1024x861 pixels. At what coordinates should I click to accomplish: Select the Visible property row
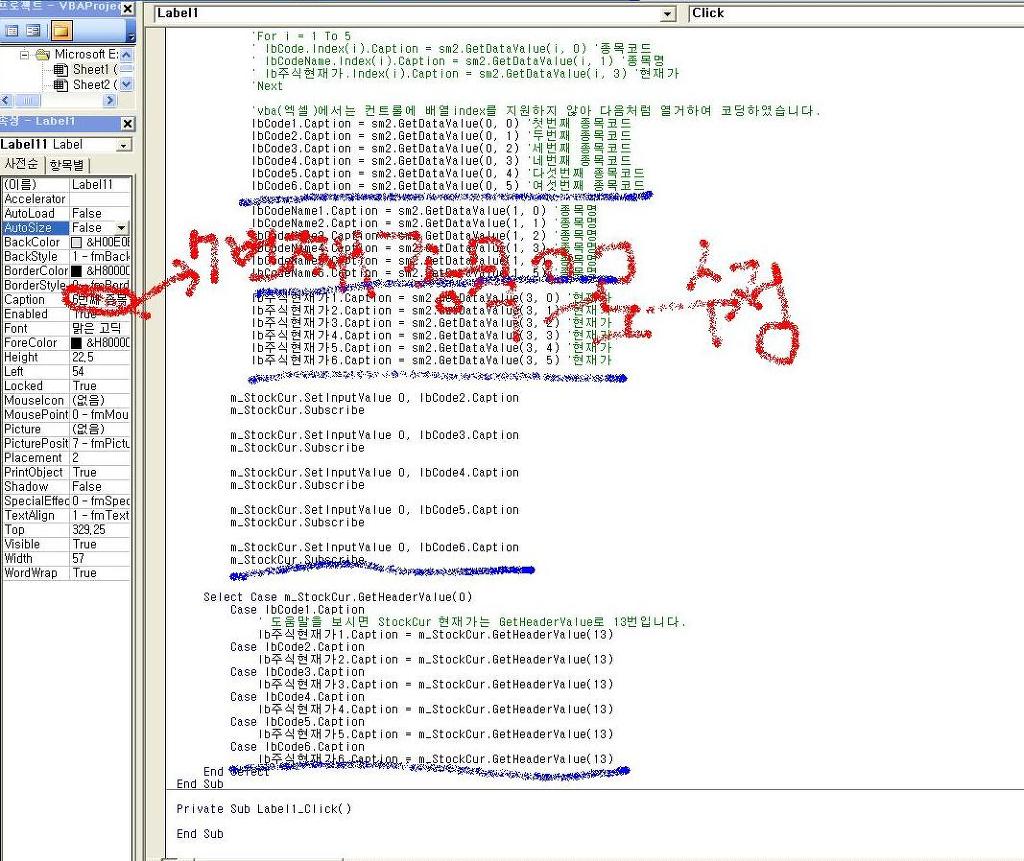pos(35,545)
